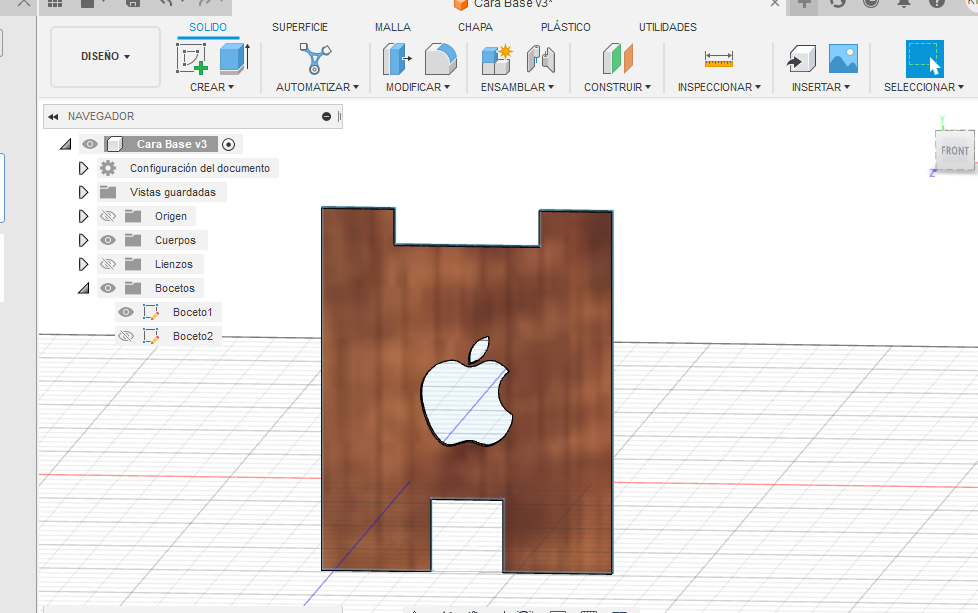Image resolution: width=978 pixels, height=613 pixels.
Task: Show the hidden Lienzos folder
Action: point(108,264)
